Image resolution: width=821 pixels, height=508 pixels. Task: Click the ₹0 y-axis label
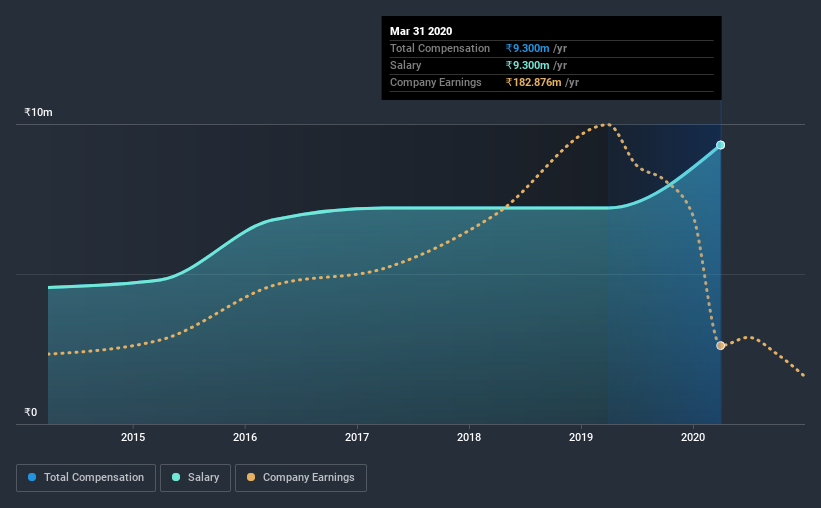coord(31,413)
